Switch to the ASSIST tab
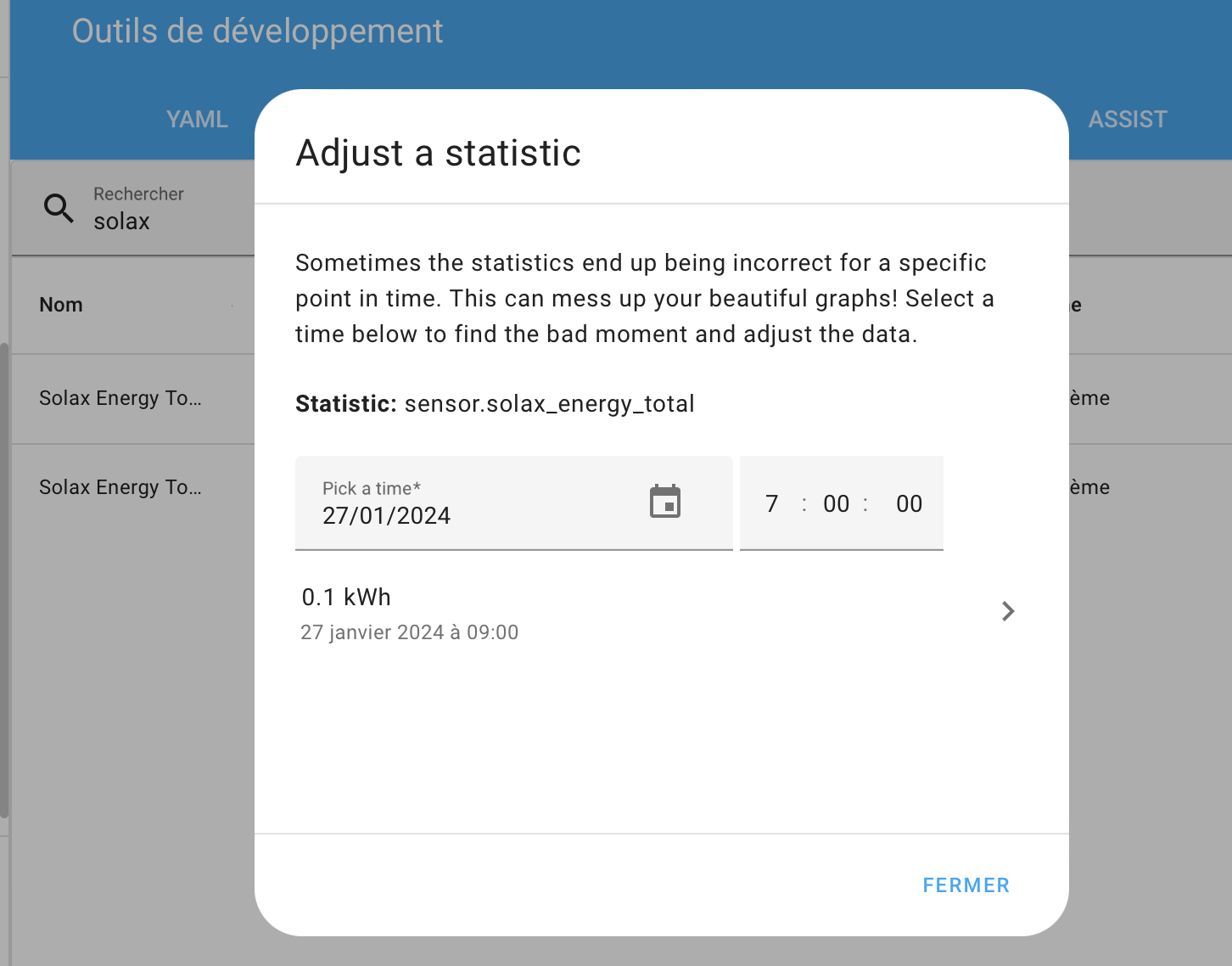This screenshot has width=1232, height=966. tap(1128, 120)
